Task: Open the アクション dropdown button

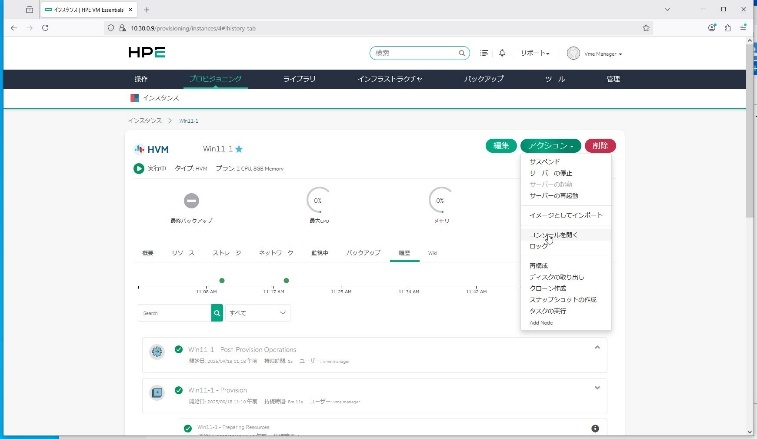Action: 549,146
